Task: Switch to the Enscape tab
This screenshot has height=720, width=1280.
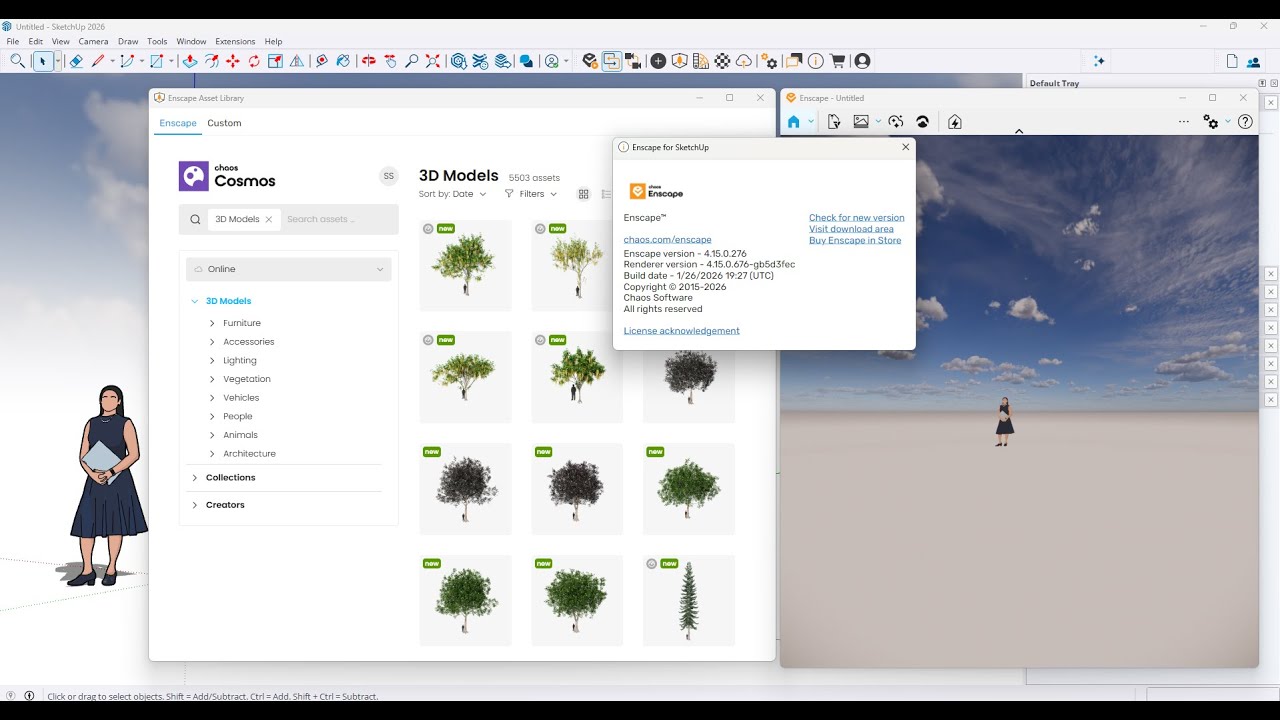Action: pyautogui.click(x=178, y=123)
